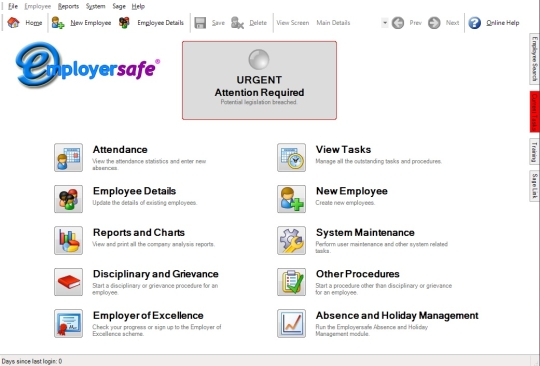Click the Delete employee icon
The height and width of the screenshot is (366, 540).
(237, 23)
